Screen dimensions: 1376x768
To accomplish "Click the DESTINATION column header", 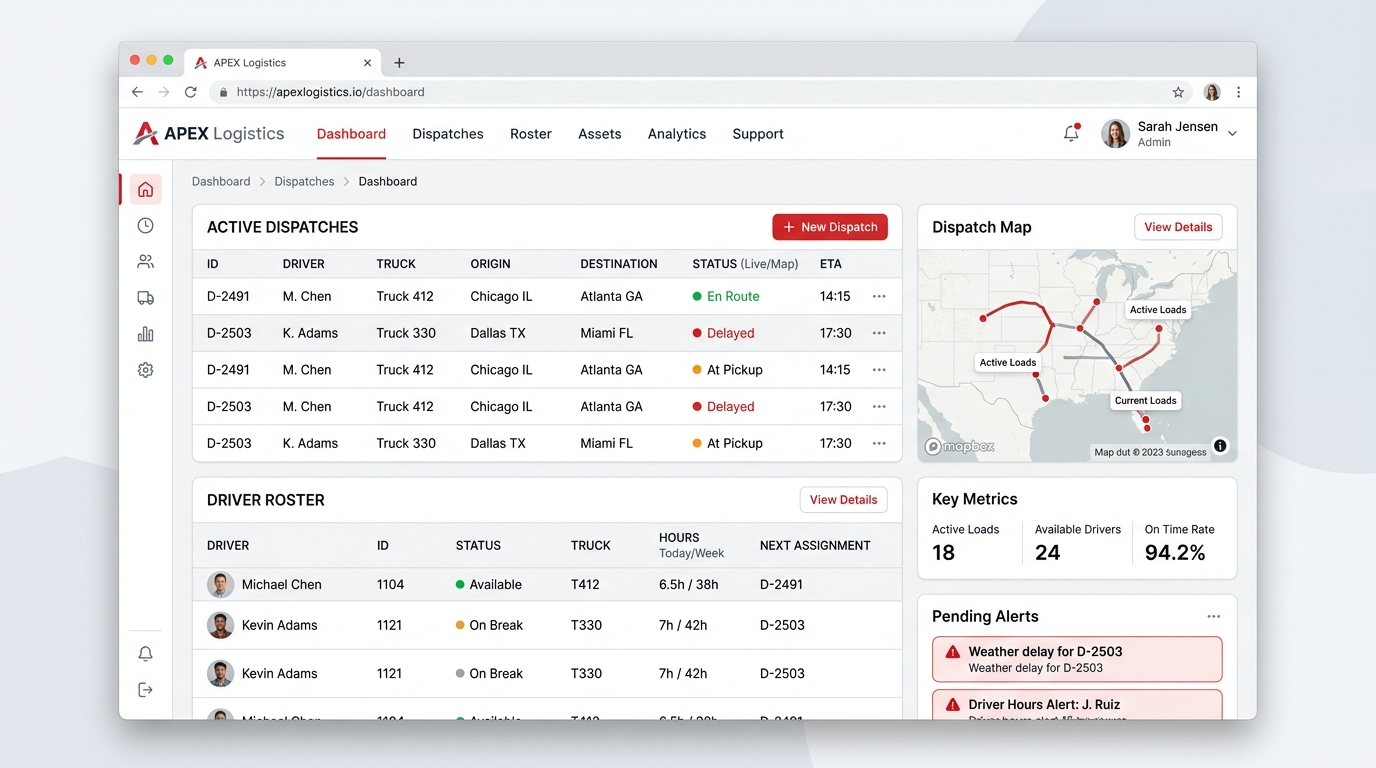I will (x=619, y=264).
